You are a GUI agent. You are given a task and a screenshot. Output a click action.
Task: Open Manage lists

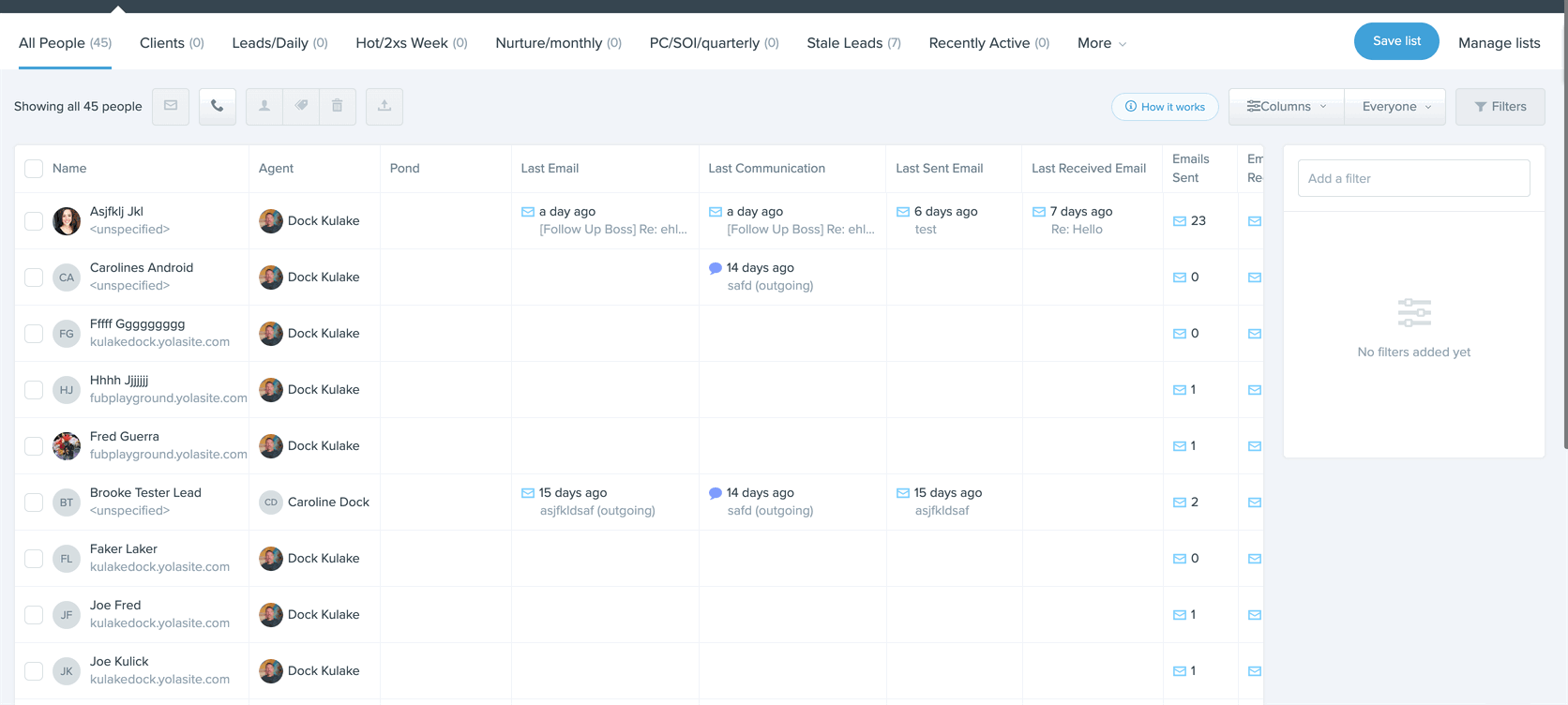point(1499,43)
